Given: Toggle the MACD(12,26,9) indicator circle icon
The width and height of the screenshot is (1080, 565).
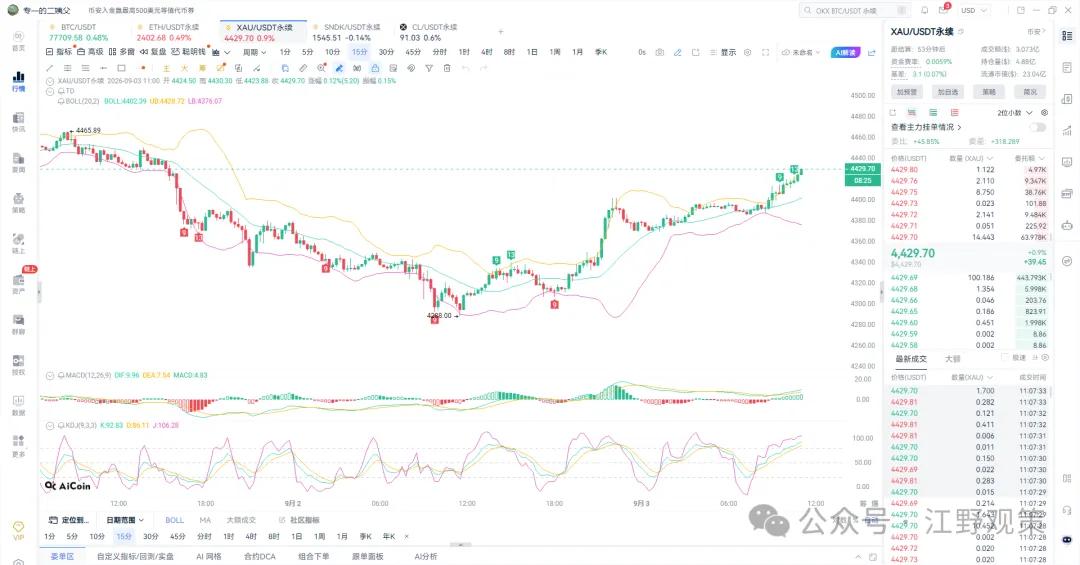Looking at the screenshot, I should click(x=50, y=376).
